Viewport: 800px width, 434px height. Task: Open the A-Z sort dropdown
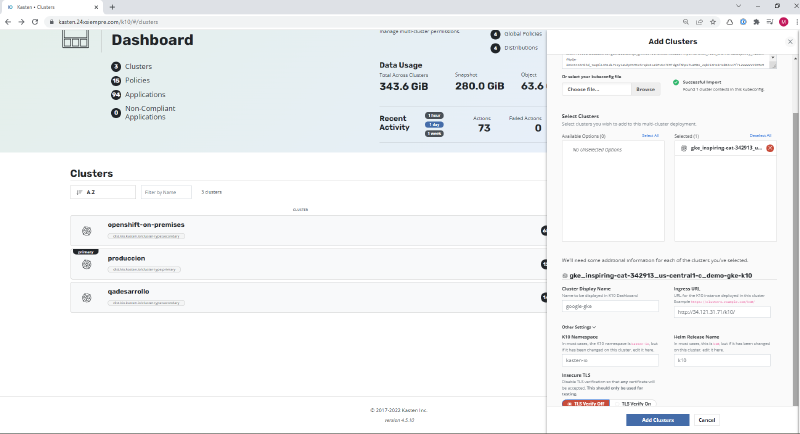click(x=103, y=192)
